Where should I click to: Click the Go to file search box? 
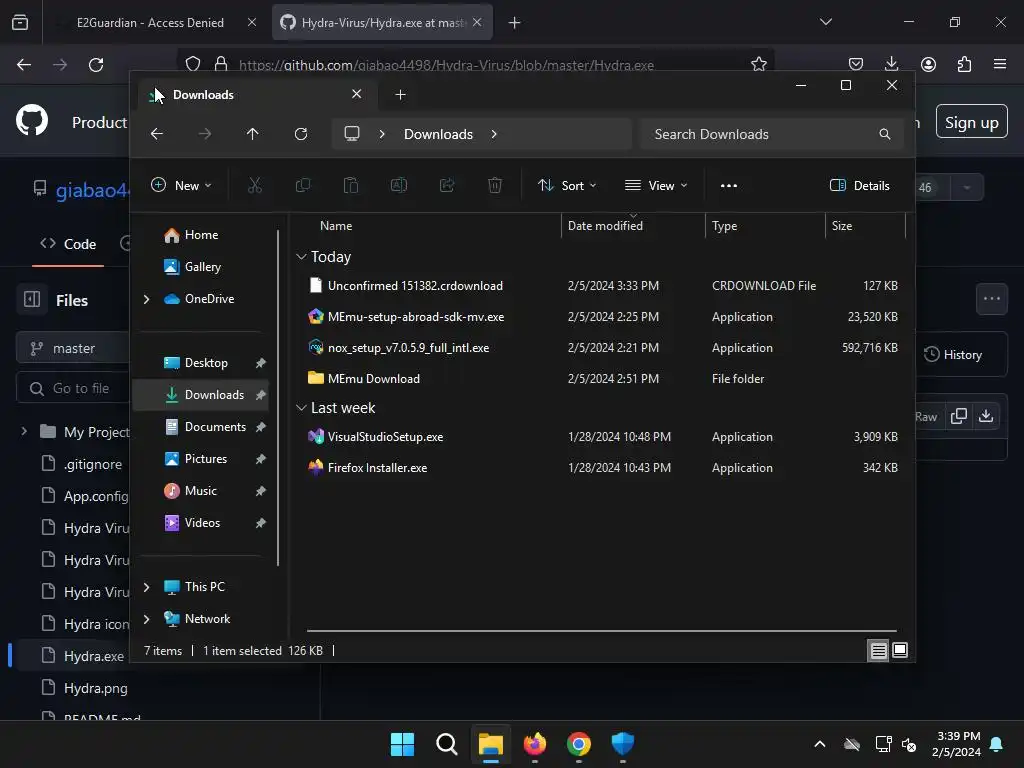(x=73, y=389)
